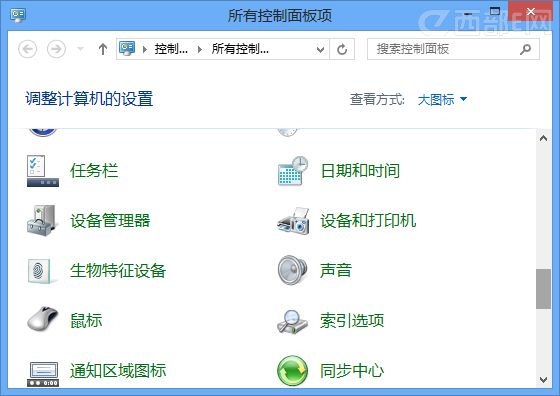The height and width of the screenshot is (396, 560).
Task: Open the Biometric Devices fingerprint icon
Action: 41,271
